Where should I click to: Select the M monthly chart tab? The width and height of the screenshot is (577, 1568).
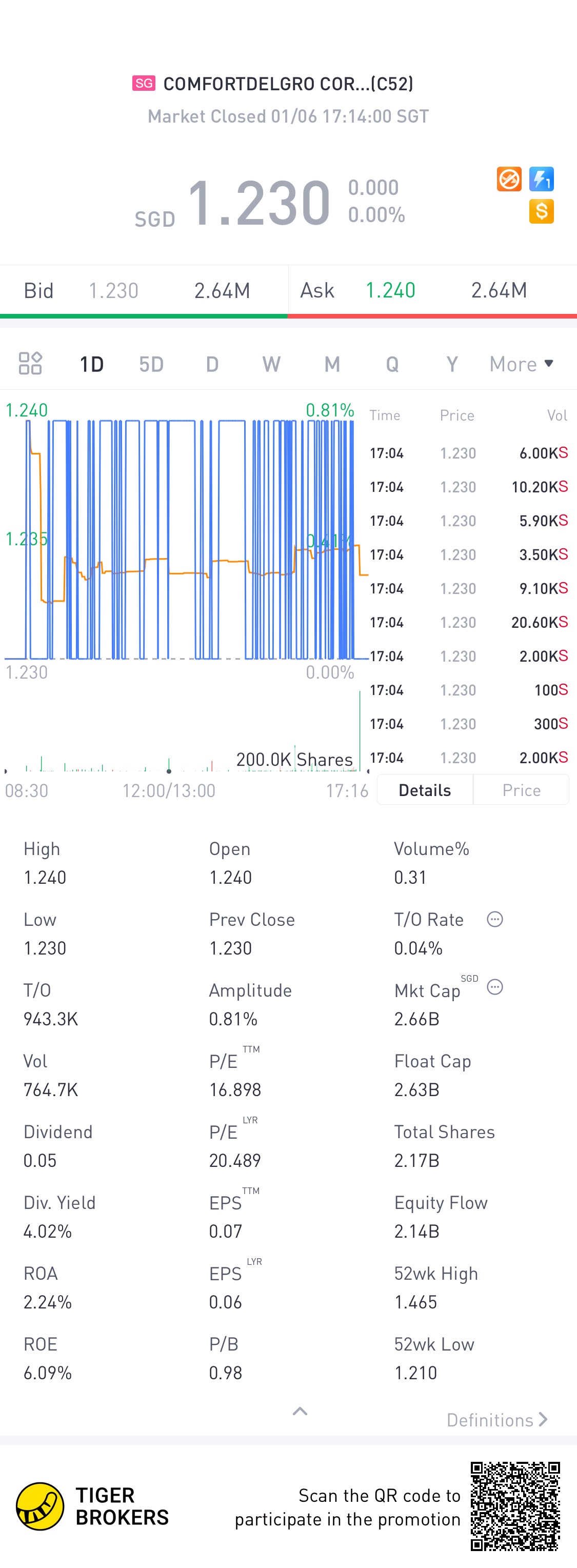click(x=332, y=364)
